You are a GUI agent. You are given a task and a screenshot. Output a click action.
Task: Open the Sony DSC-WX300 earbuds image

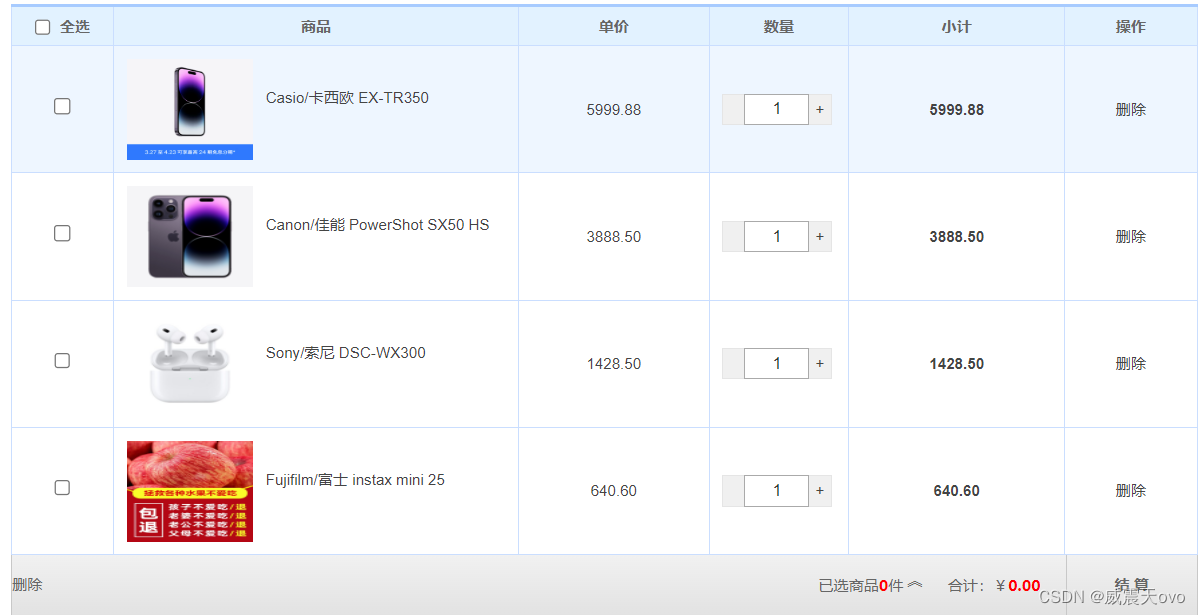(x=190, y=363)
